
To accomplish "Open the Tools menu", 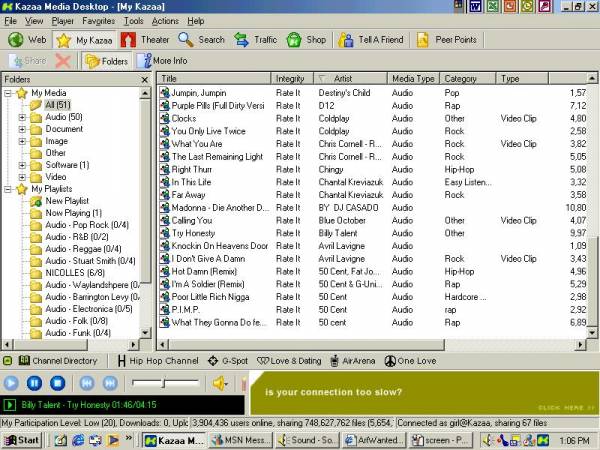I will click(x=133, y=21).
